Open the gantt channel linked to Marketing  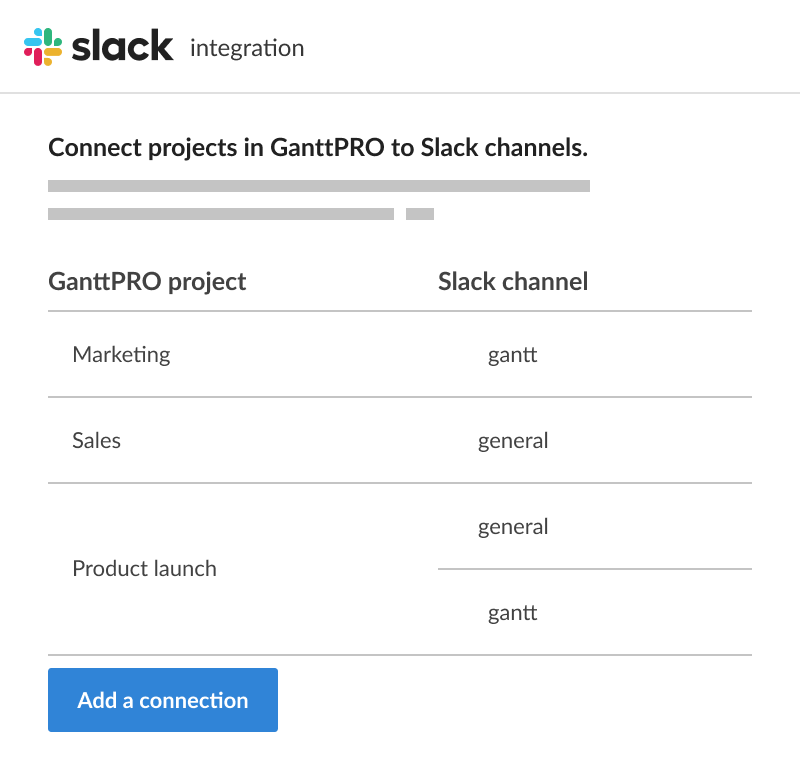512,355
